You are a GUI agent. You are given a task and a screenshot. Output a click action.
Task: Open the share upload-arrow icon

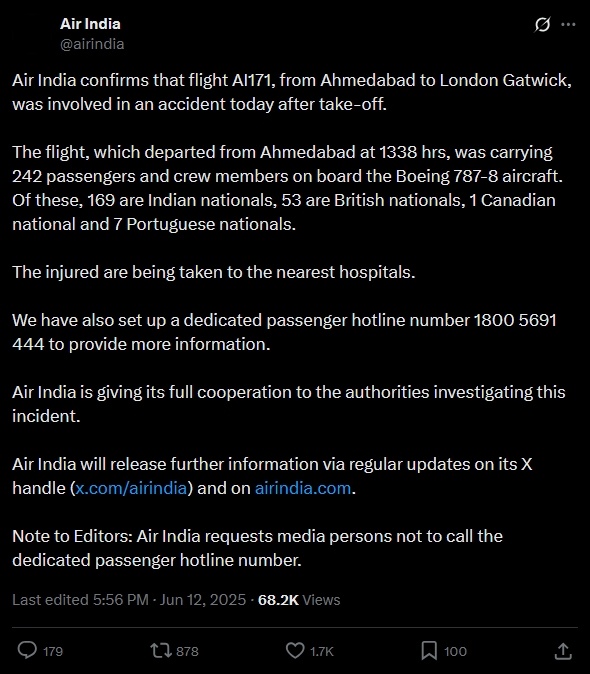pyautogui.click(x=563, y=650)
